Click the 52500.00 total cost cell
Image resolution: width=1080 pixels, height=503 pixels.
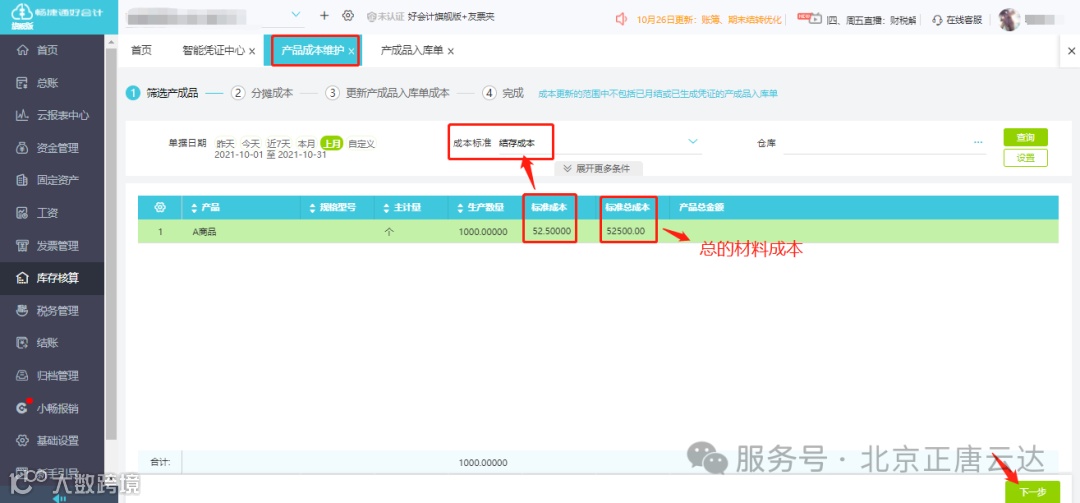click(x=625, y=231)
